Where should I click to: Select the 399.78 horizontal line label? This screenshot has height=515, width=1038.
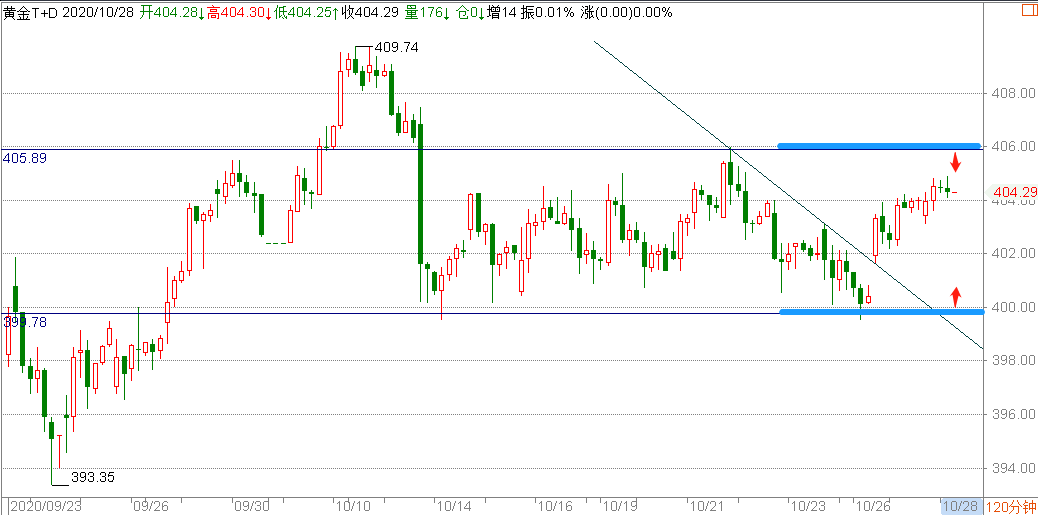click(24, 322)
